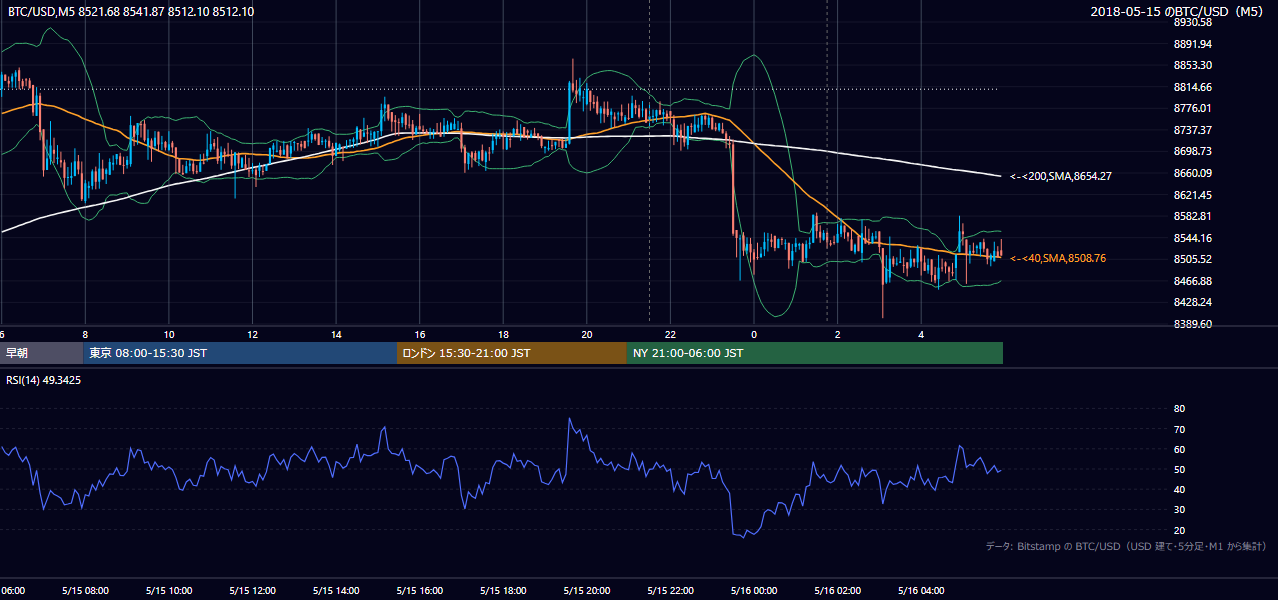
Task: Click price axis value 8621.45
Action: pyautogui.click(x=1192, y=195)
